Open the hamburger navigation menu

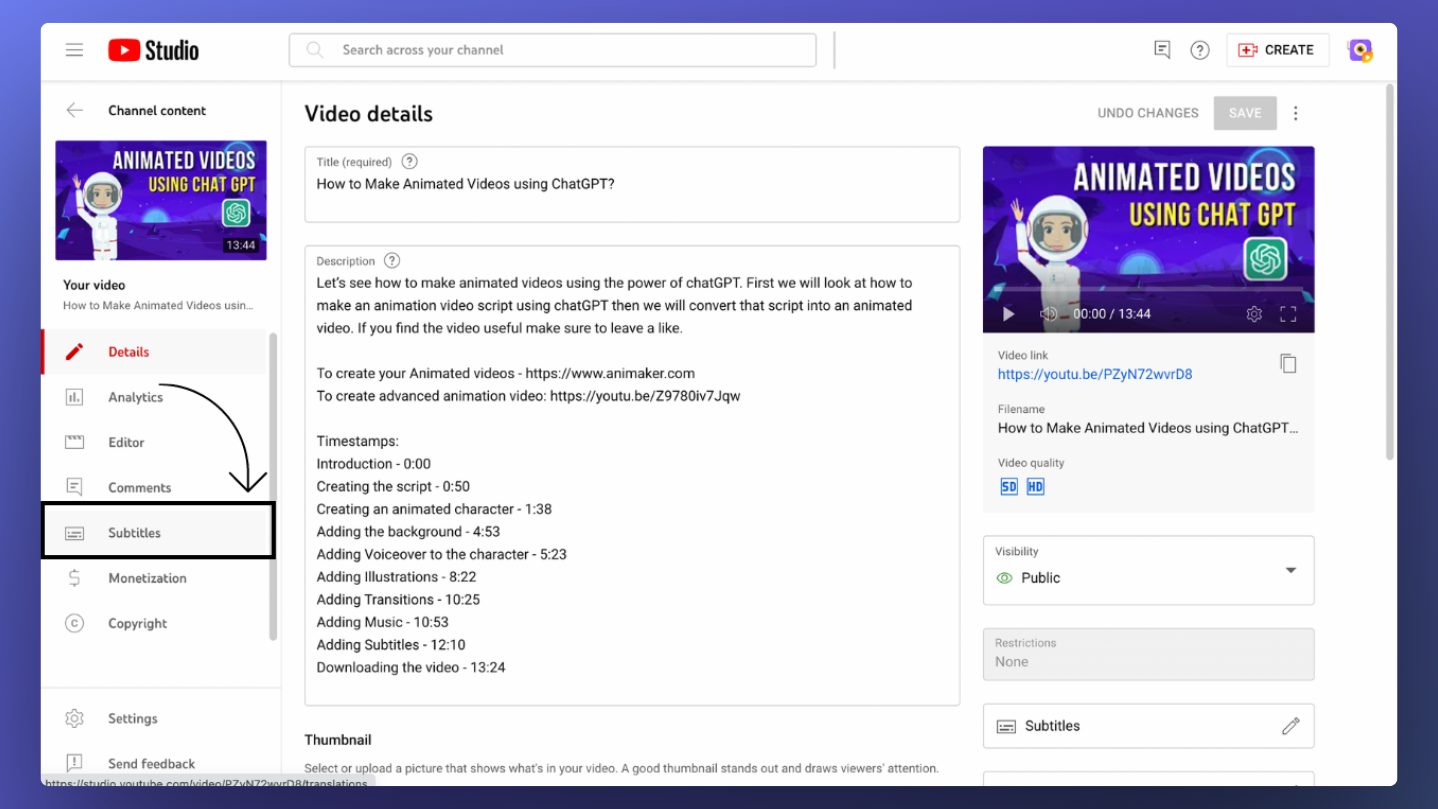tap(74, 50)
